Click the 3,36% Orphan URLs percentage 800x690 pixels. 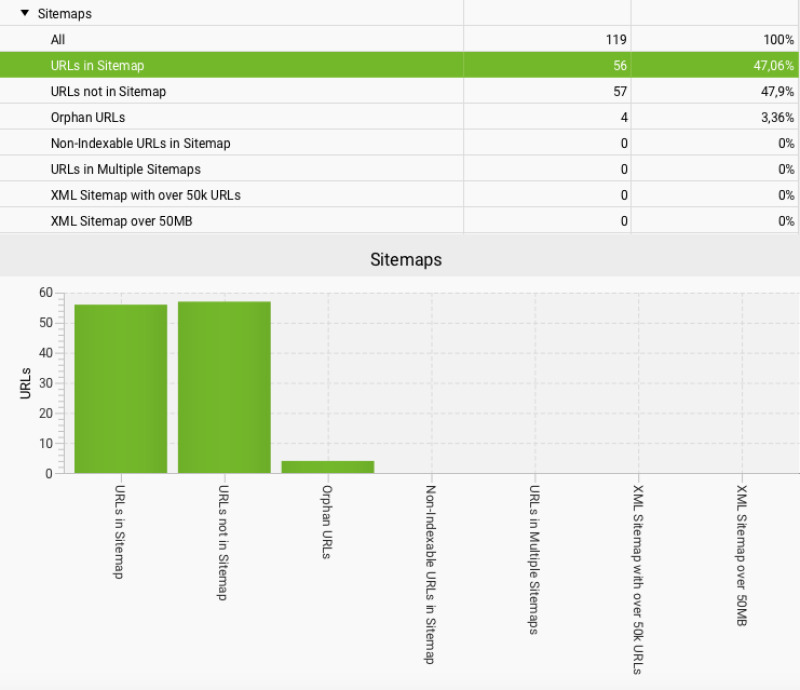[x=774, y=118]
